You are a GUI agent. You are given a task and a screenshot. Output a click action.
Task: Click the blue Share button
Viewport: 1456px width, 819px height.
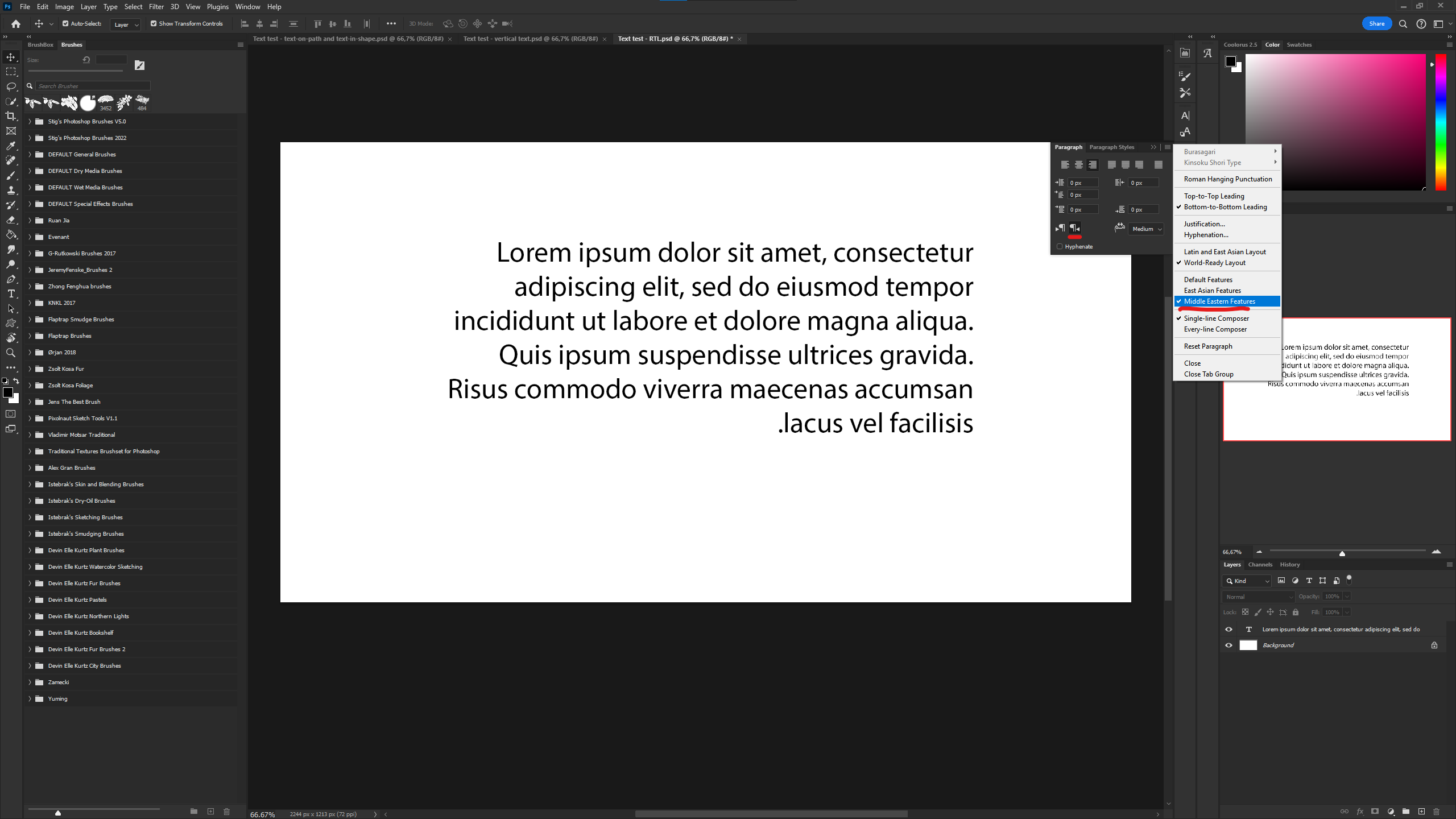[x=1376, y=24]
